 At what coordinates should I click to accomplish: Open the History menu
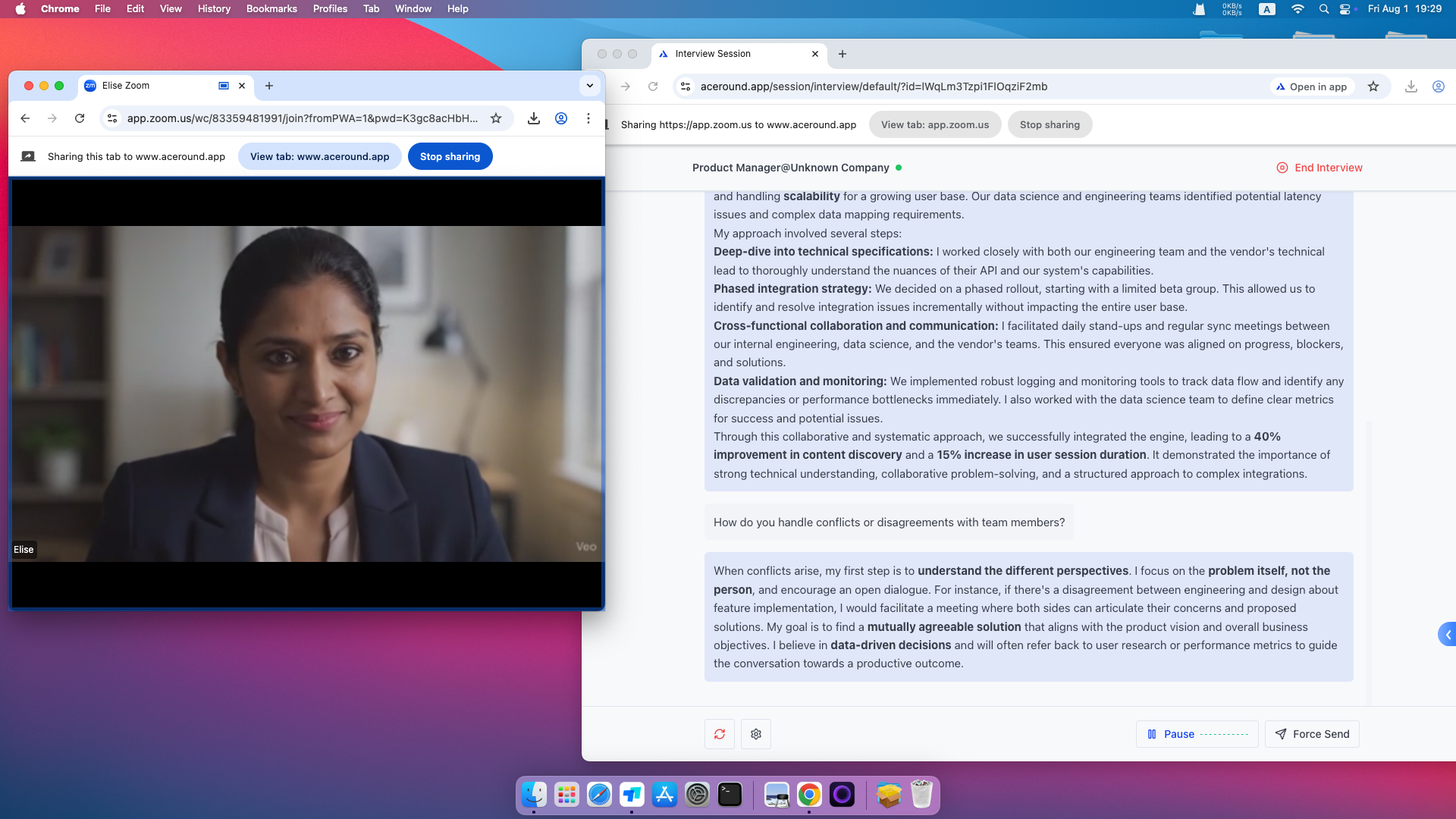pyautogui.click(x=214, y=9)
